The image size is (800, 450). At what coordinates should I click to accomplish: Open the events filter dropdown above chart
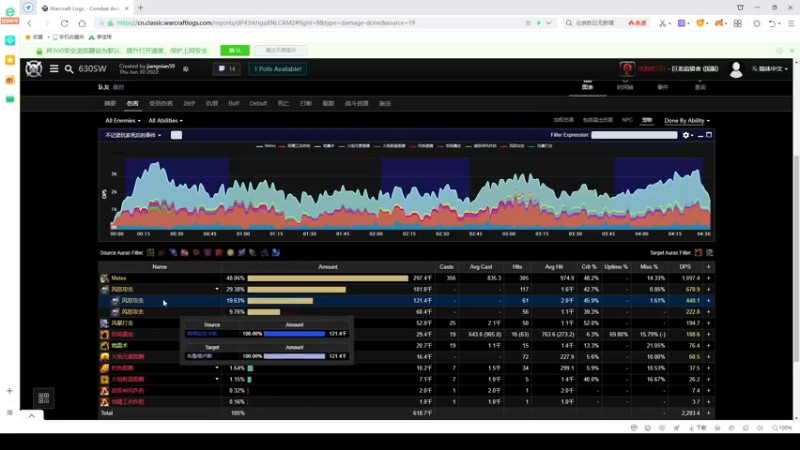[x=133, y=135]
